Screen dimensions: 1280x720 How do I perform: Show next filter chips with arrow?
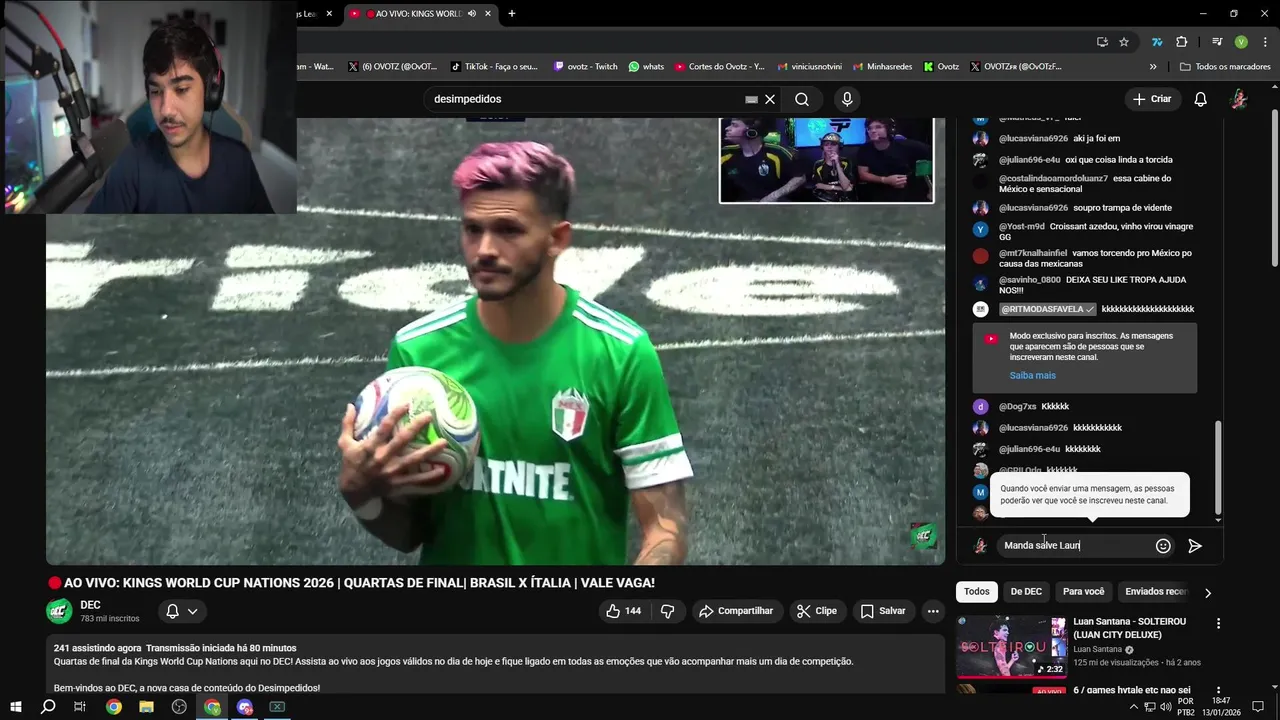[1207, 593]
